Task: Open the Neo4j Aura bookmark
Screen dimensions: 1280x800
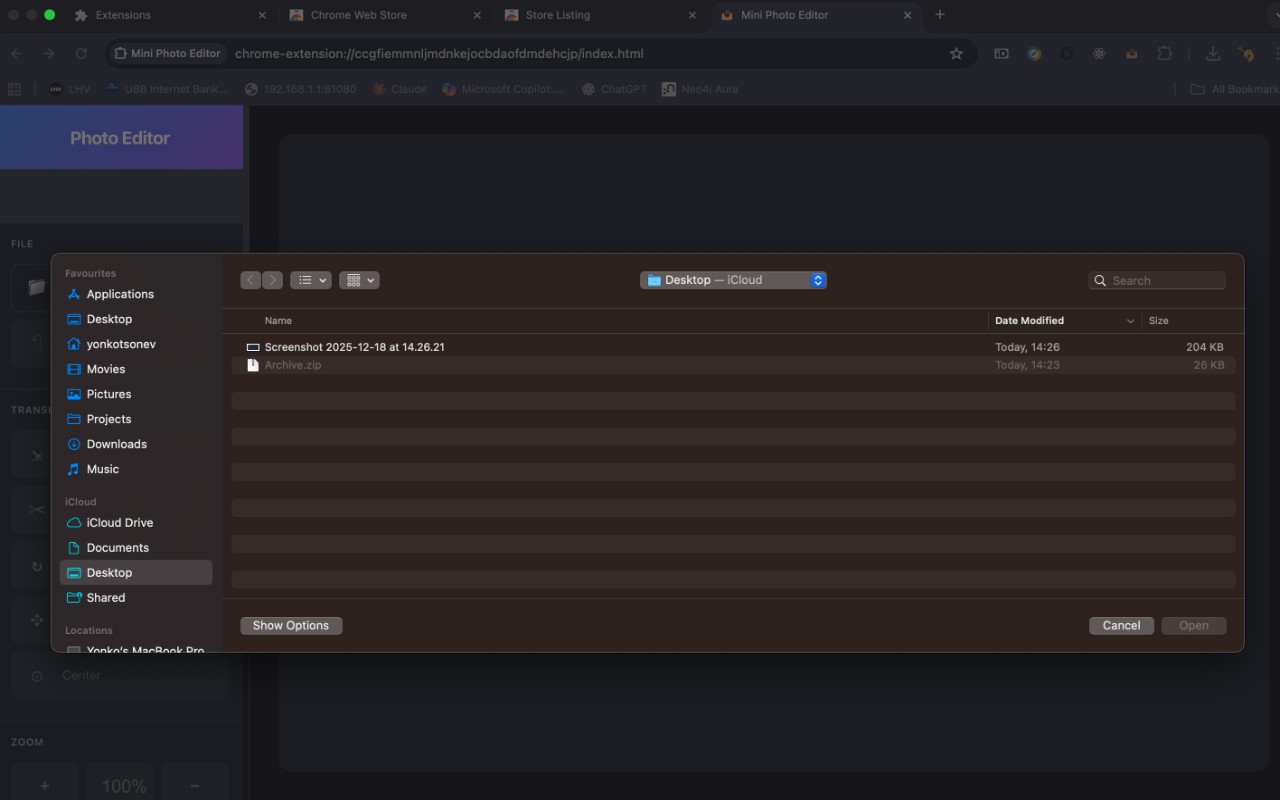Action: [700, 89]
